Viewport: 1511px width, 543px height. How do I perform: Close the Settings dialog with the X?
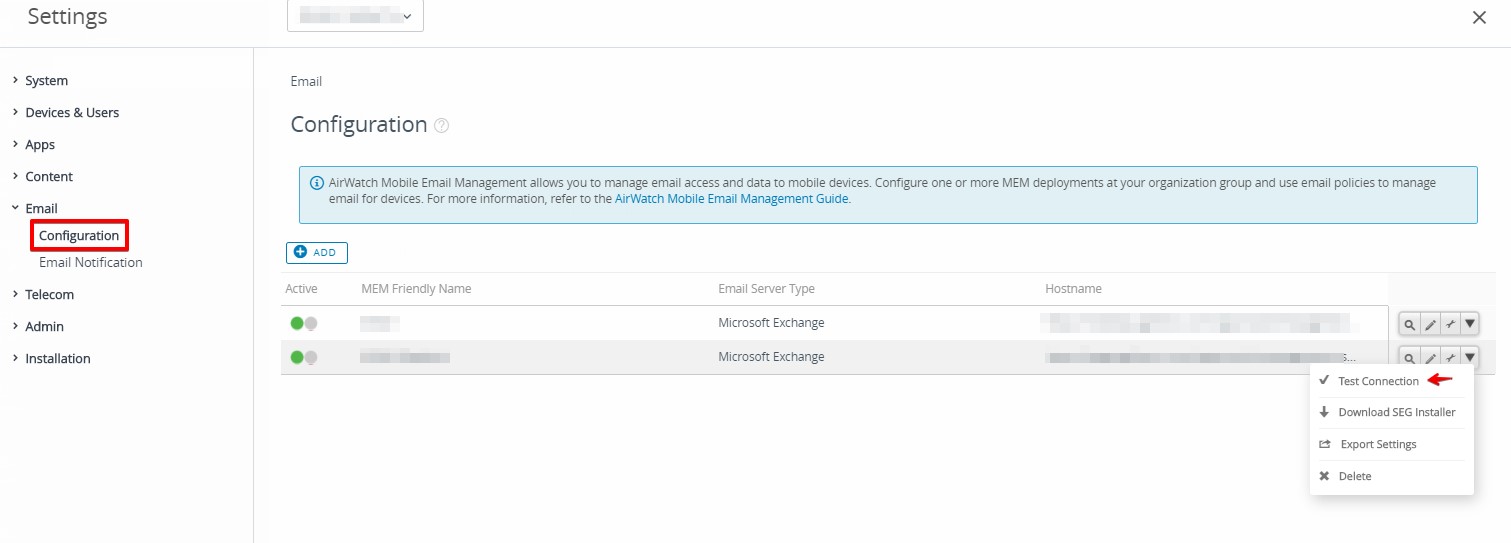pos(1479,17)
